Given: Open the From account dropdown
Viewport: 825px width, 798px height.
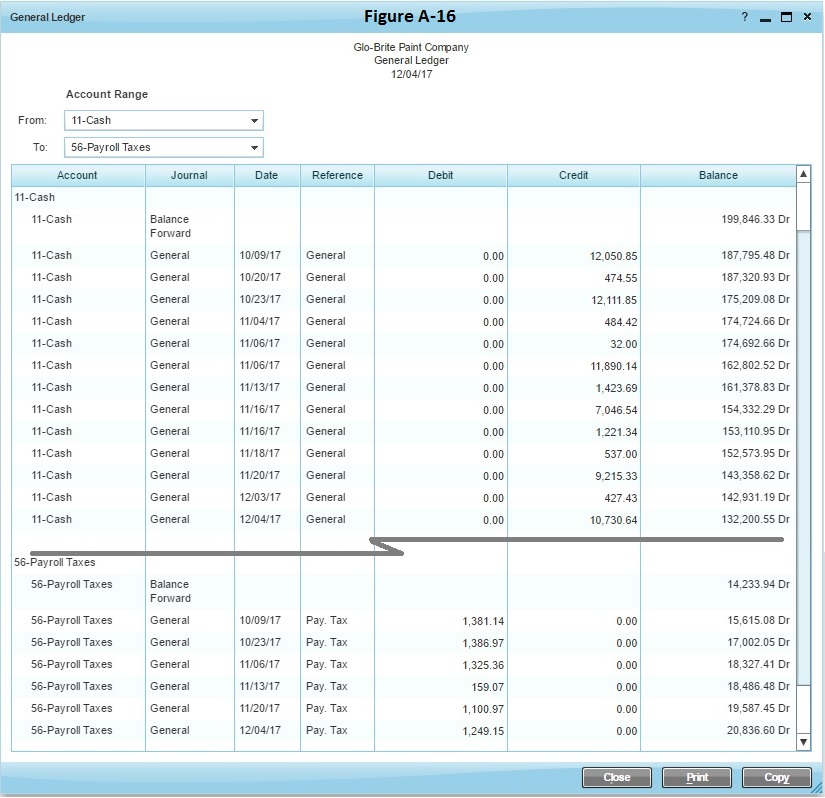Looking at the screenshot, I should (160, 120).
